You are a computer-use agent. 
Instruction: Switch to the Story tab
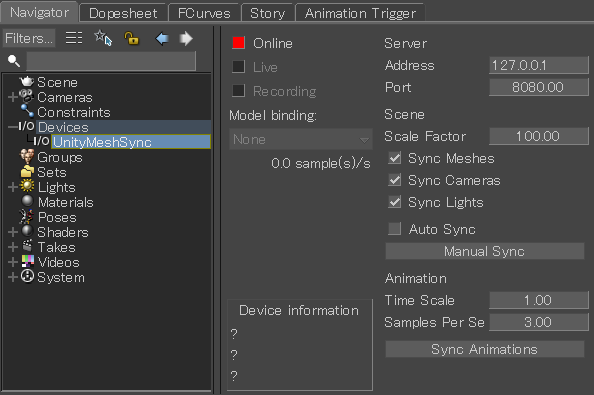click(x=267, y=13)
